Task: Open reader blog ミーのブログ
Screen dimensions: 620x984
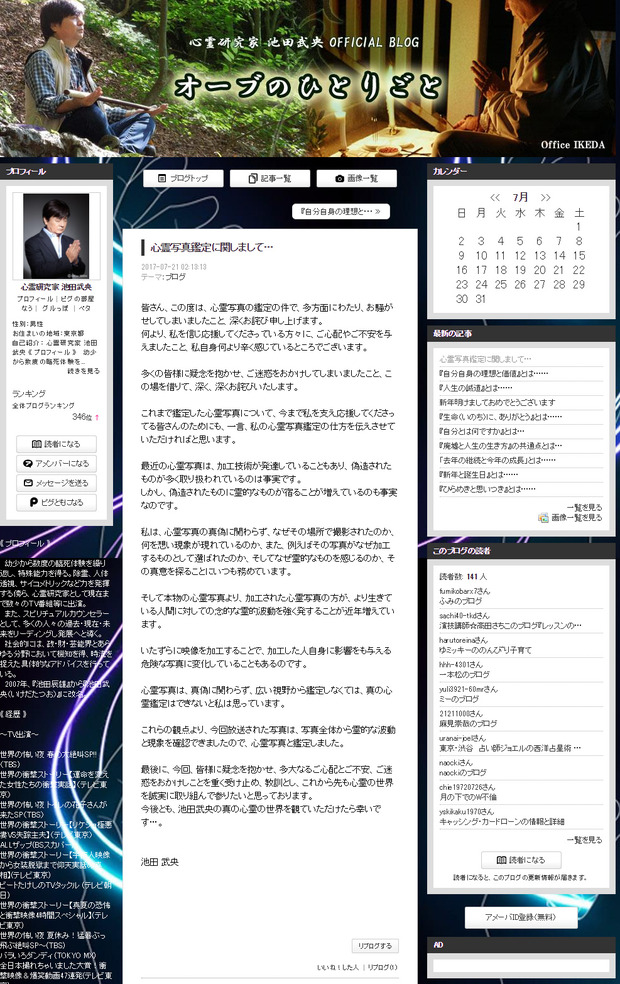Action: pos(459,699)
